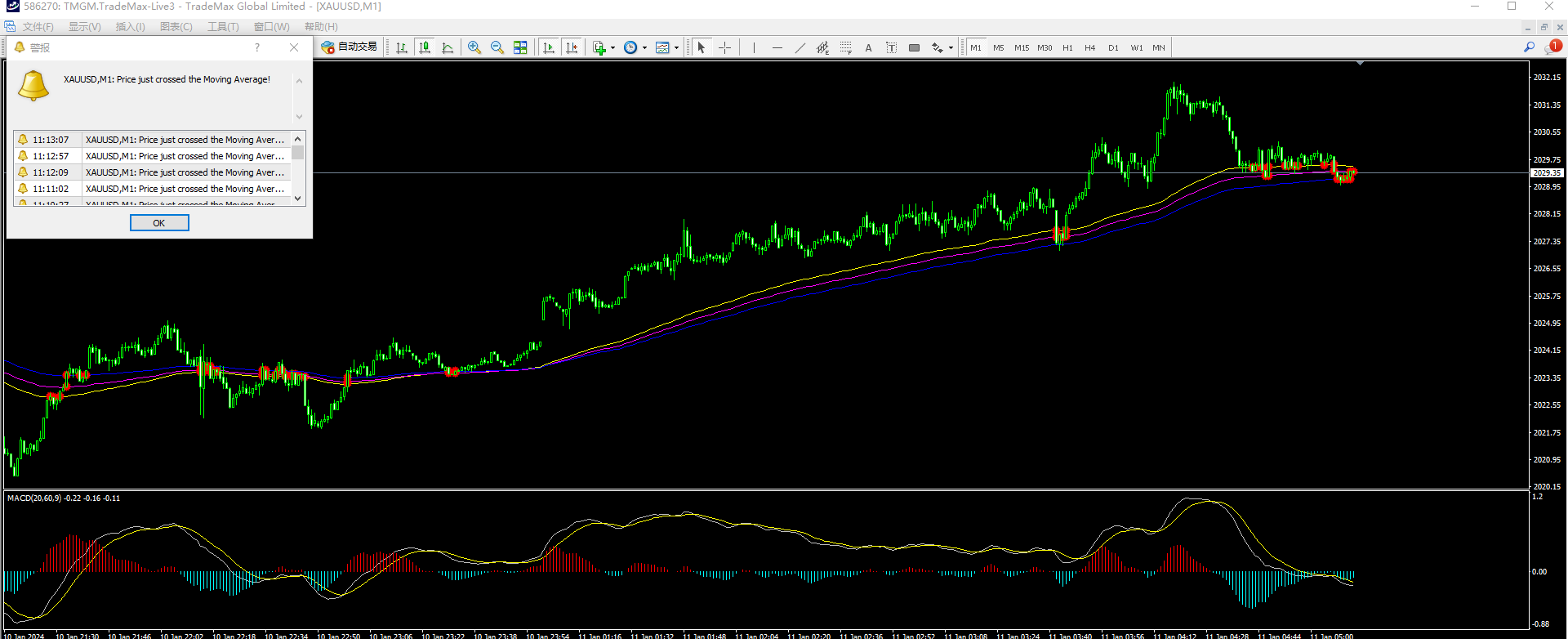Screen dimensions: 1568x639
Task: Open the 文件(F) menu
Action: click(38, 27)
